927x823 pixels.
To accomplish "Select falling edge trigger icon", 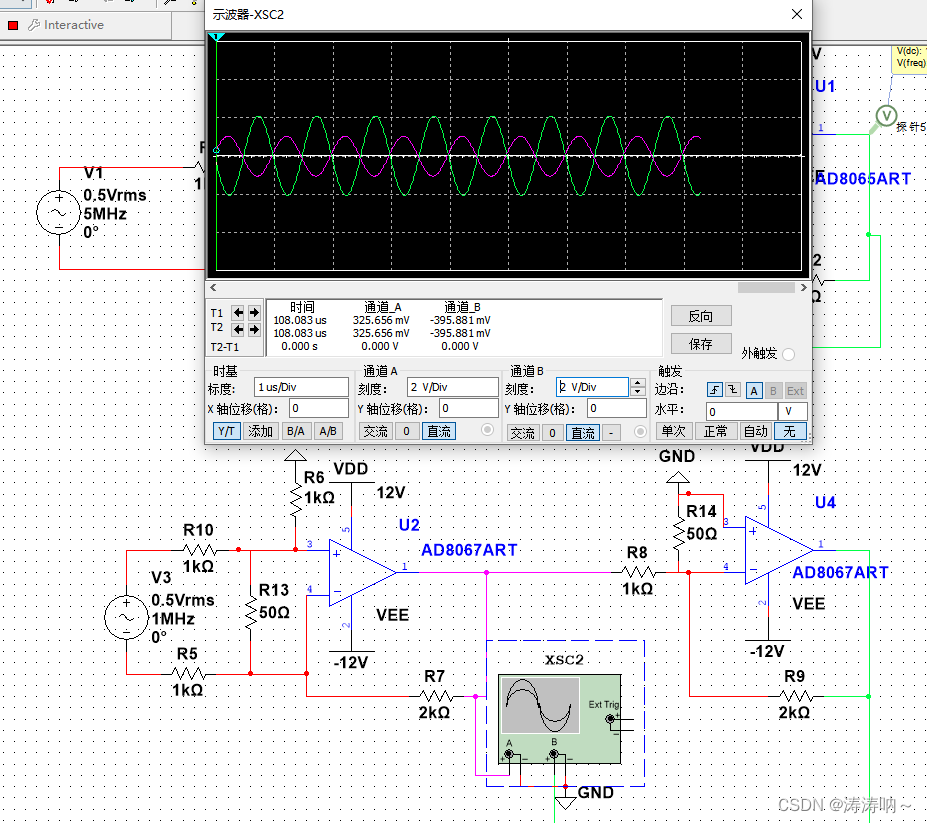I will 733,390.
